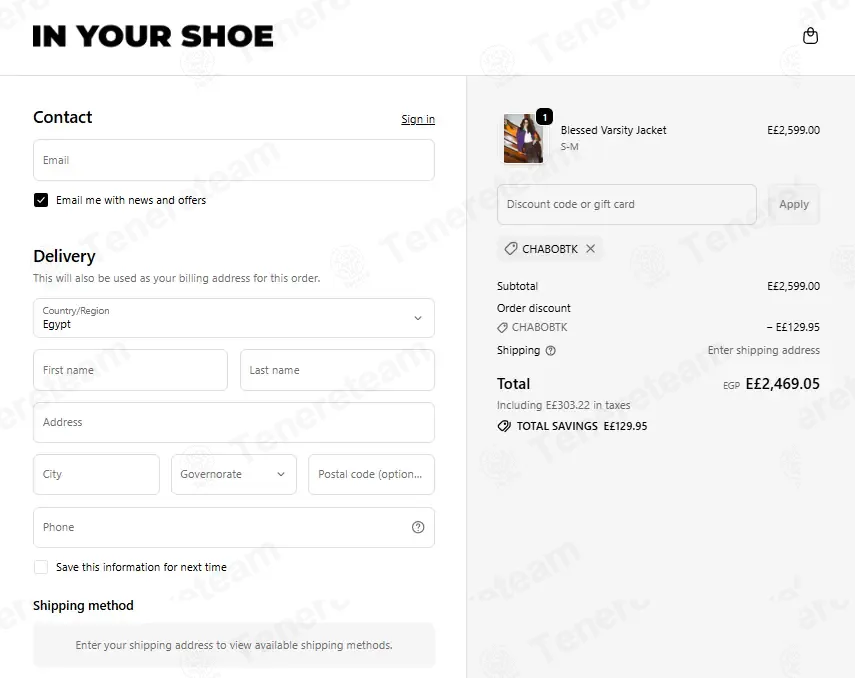Focus the Phone number field
The width and height of the screenshot is (855, 678).
[x=234, y=527]
